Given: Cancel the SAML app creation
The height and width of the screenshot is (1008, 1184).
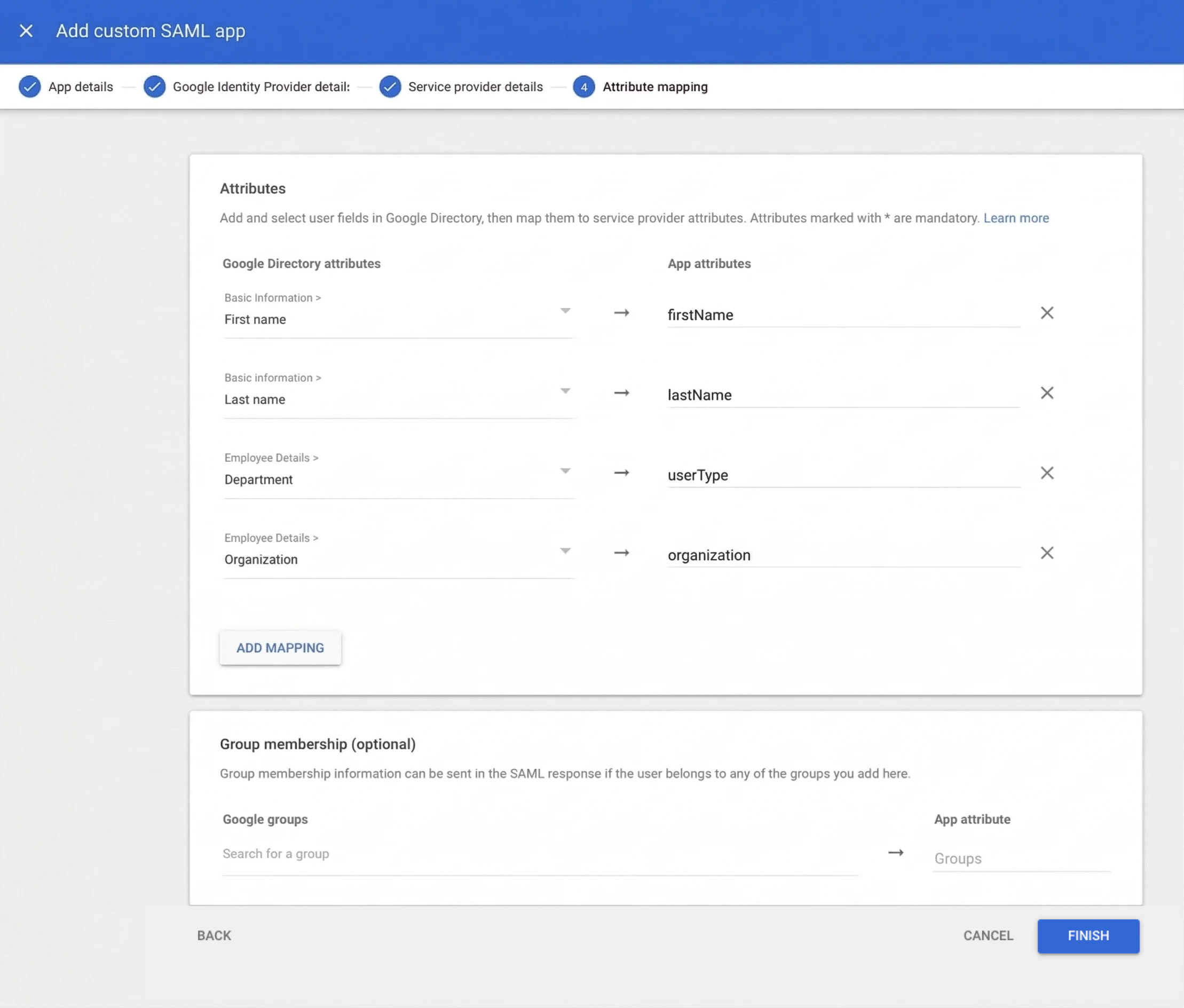Looking at the screenshot, I should (x=988, y=936).
